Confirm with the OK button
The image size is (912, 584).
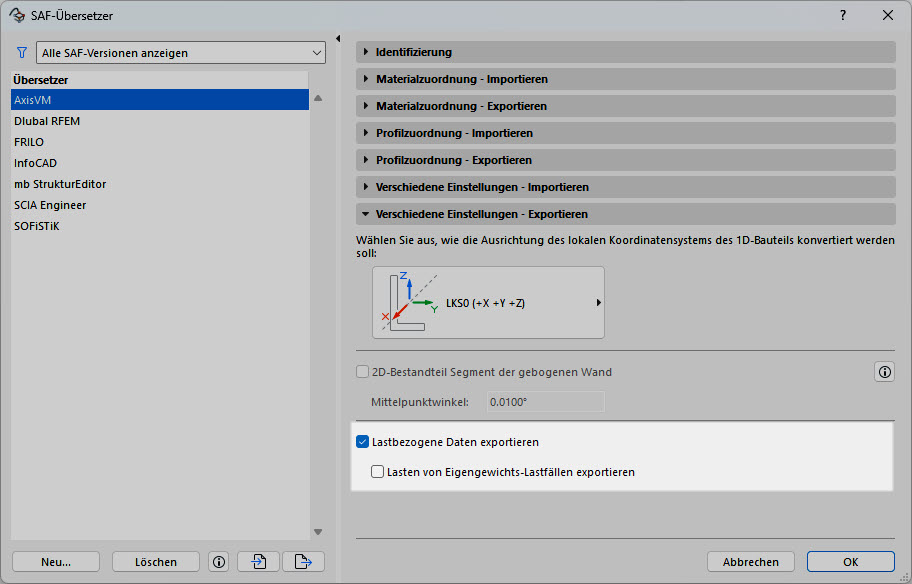tap(851, 562)
